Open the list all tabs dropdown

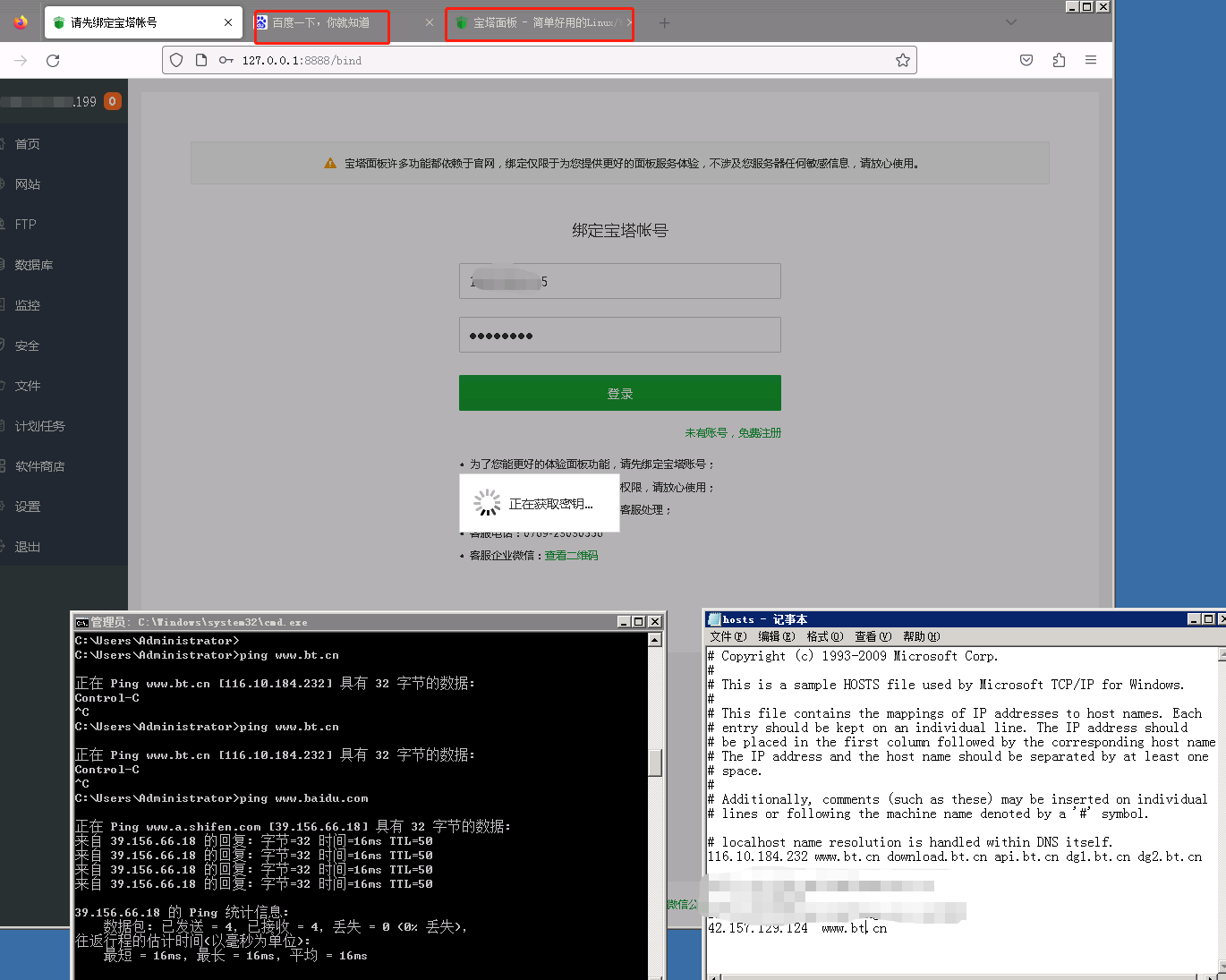pyautogui.click(x=1011, y=22)
